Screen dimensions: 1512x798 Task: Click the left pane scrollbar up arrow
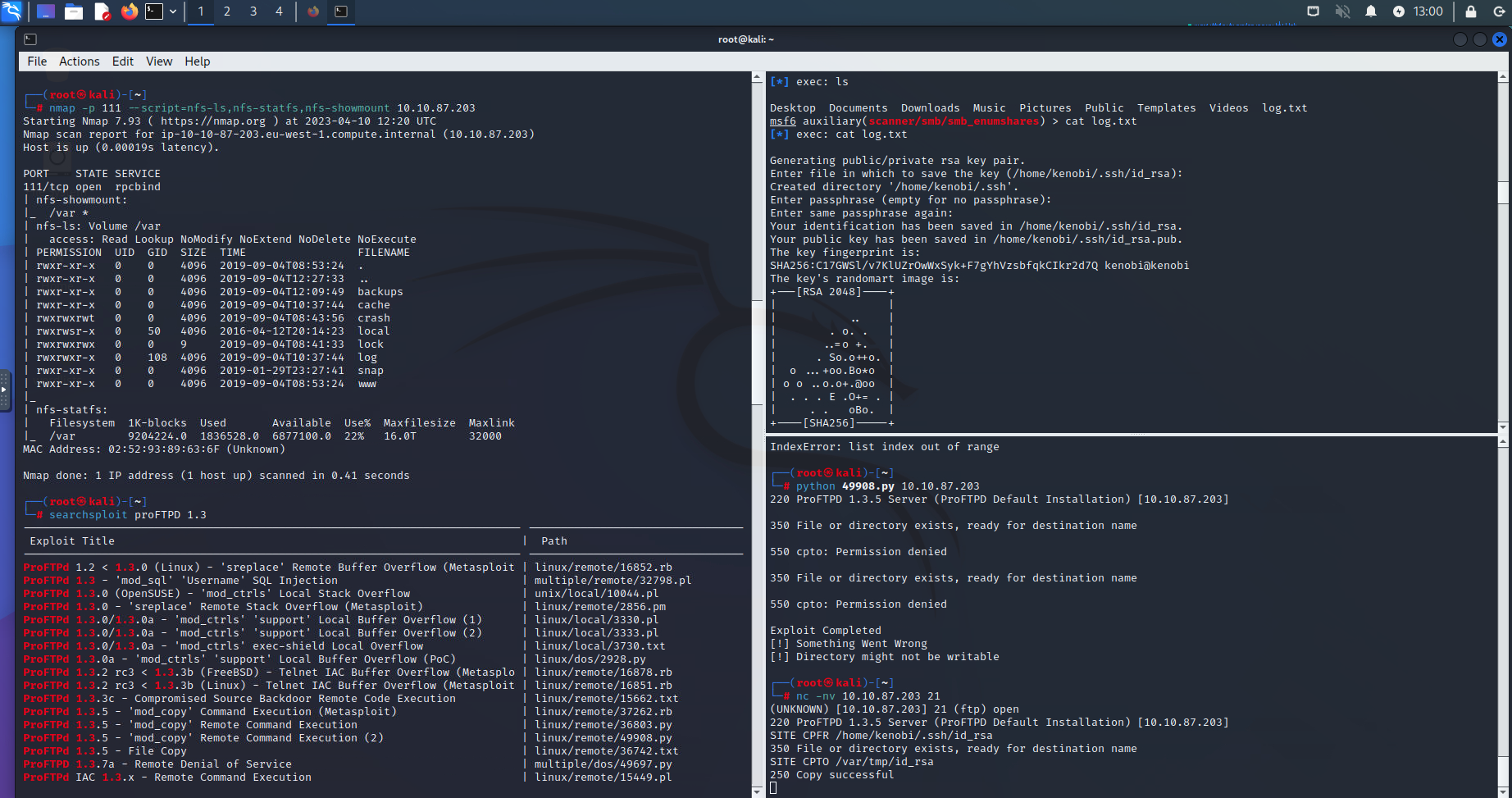pyautogui.click(x=757, y=77)
